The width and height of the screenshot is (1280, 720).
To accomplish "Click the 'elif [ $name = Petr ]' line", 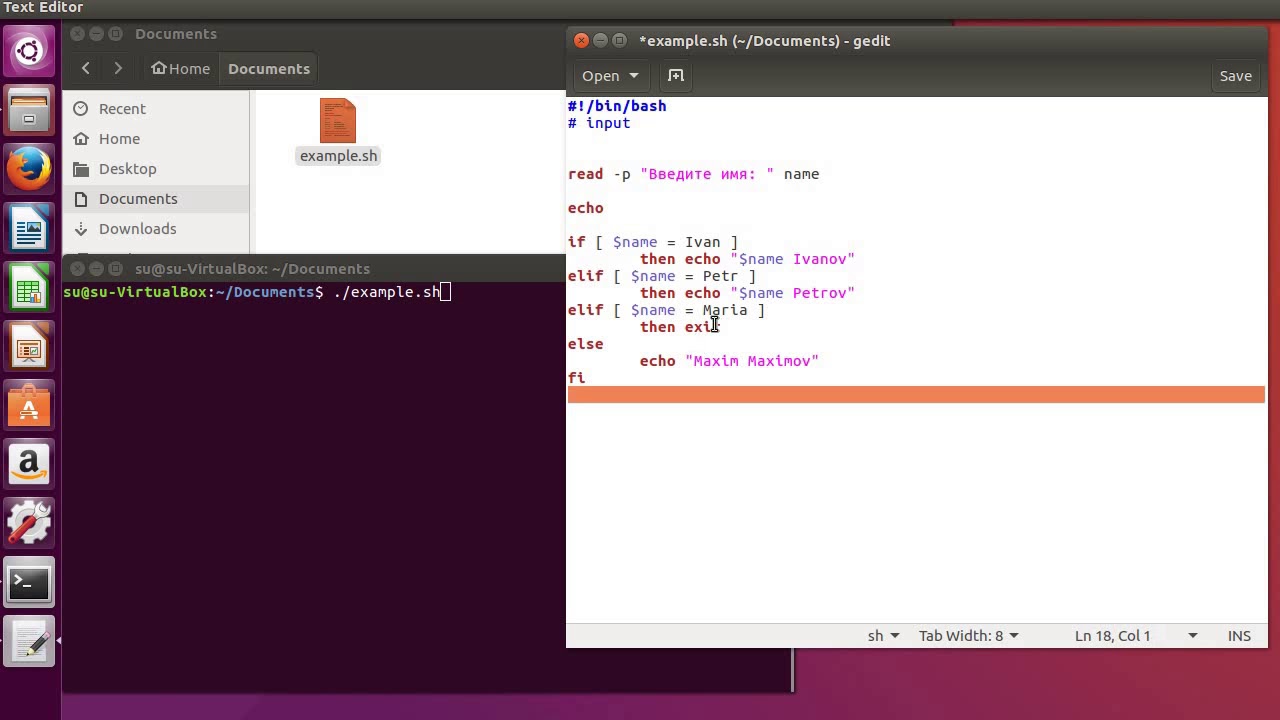I will (x=662, y=276).
